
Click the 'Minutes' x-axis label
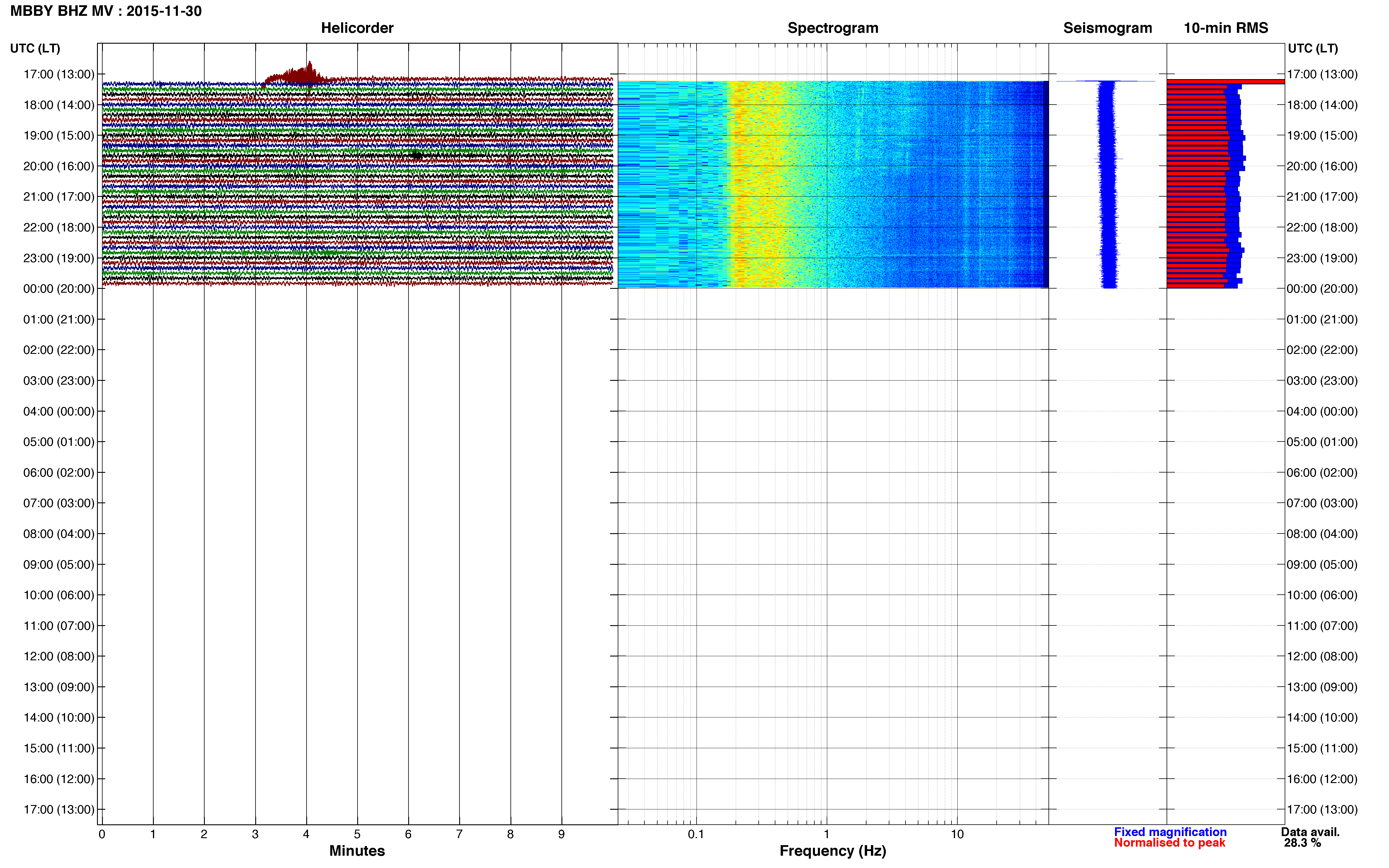pos(357,850)
